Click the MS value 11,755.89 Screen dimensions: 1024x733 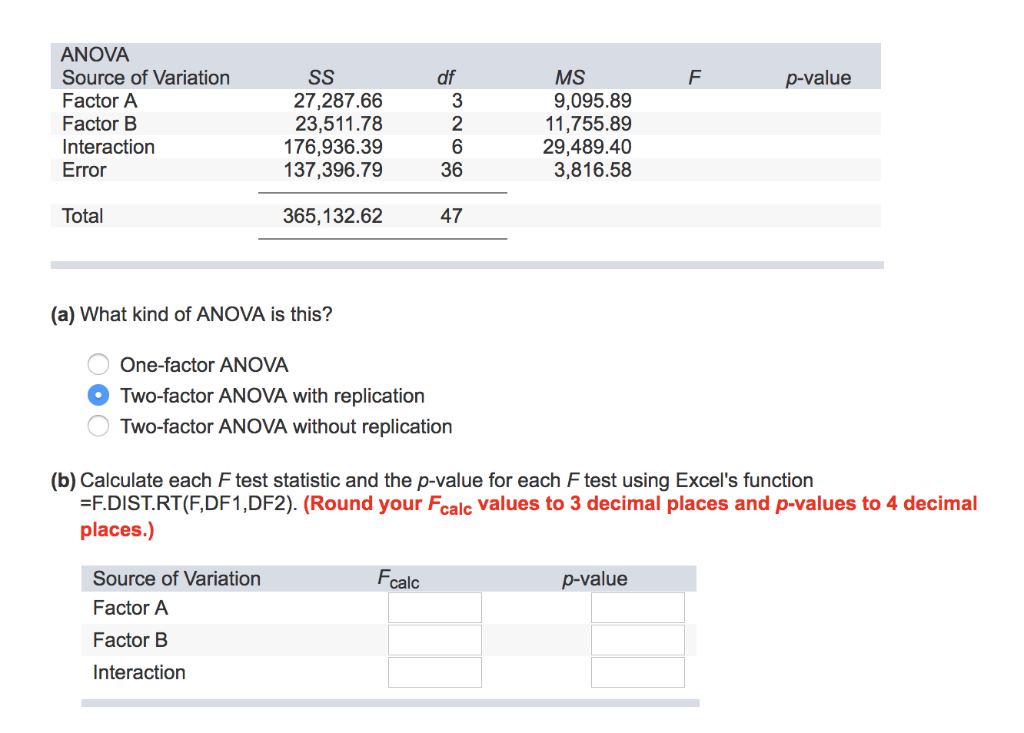point(588,123)
